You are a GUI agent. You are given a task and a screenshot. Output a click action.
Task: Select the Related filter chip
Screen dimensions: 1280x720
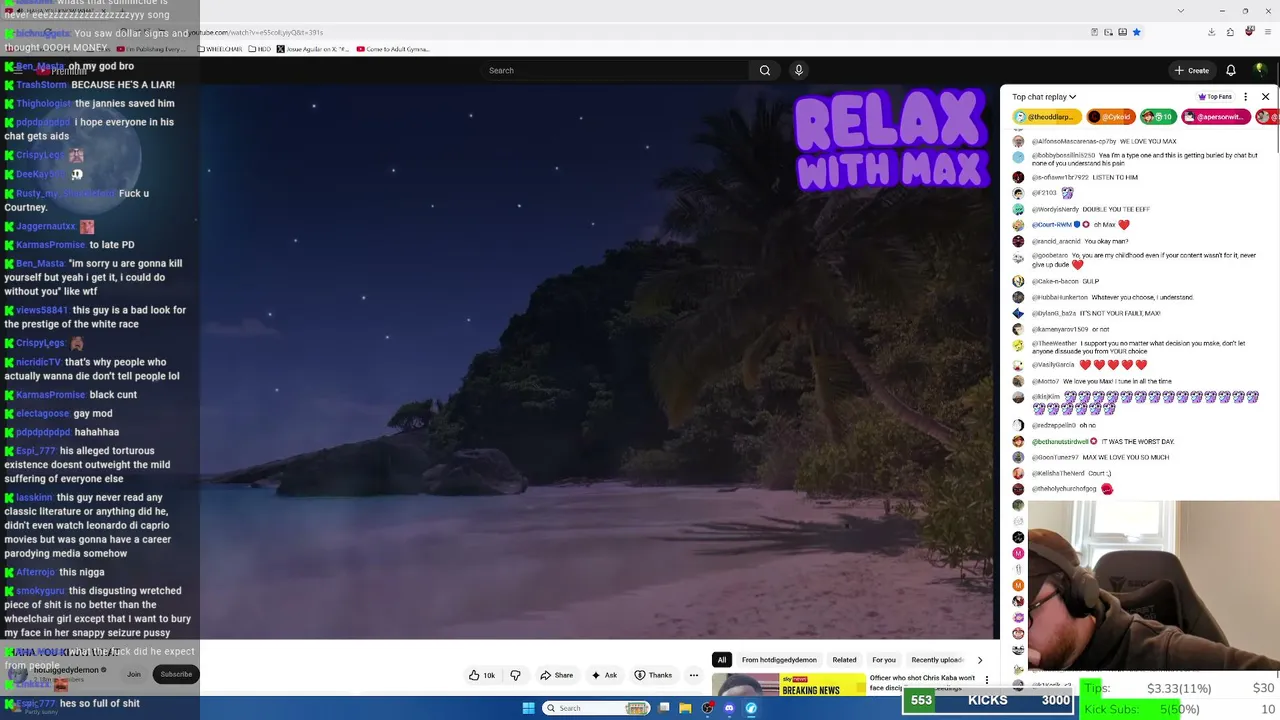click(x=844, y=660)
